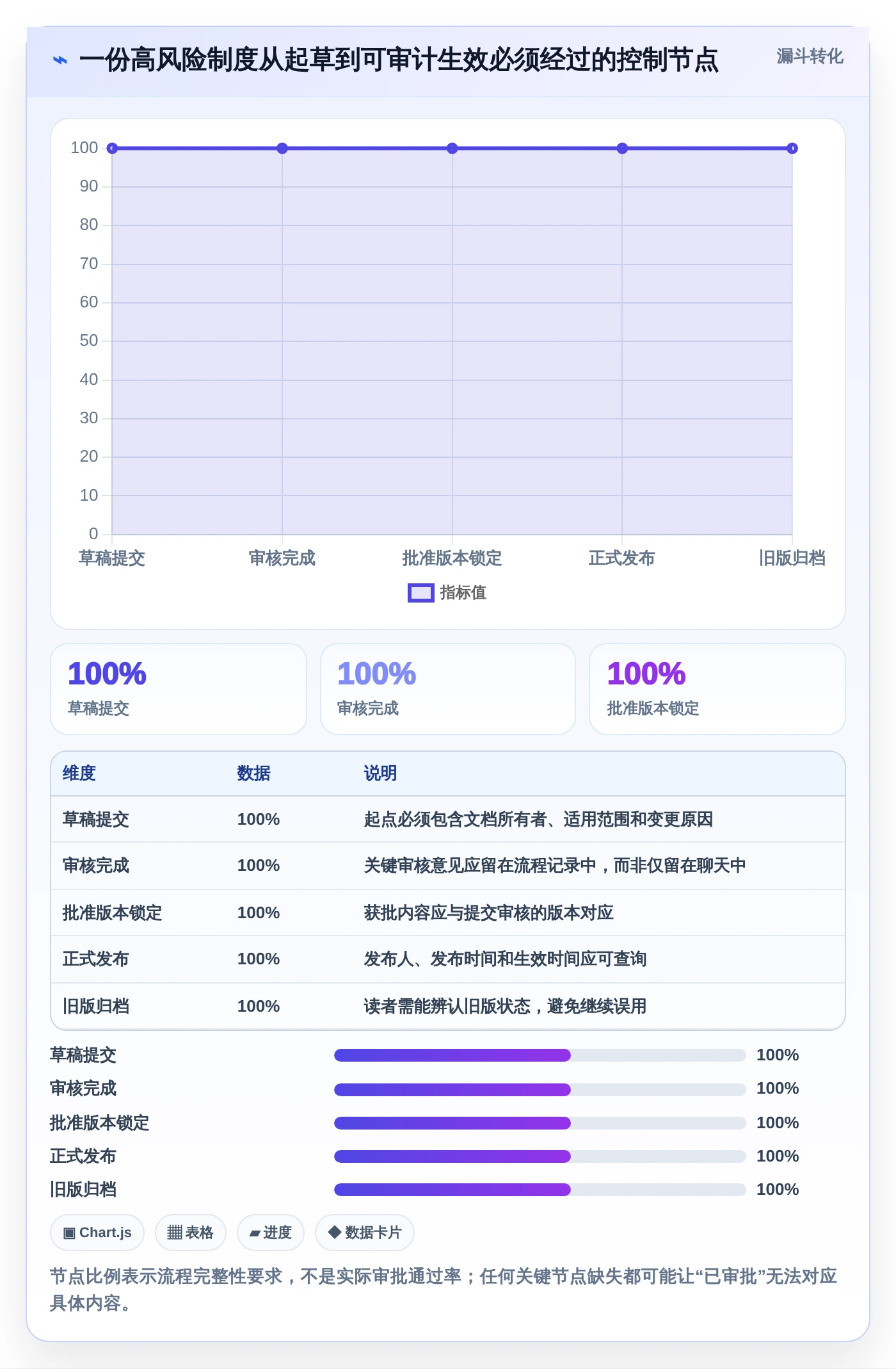Toggle the 指标值 legend color box
Image resolution: width=896 pixels, height=1369 pixels.
pos(420,593)
